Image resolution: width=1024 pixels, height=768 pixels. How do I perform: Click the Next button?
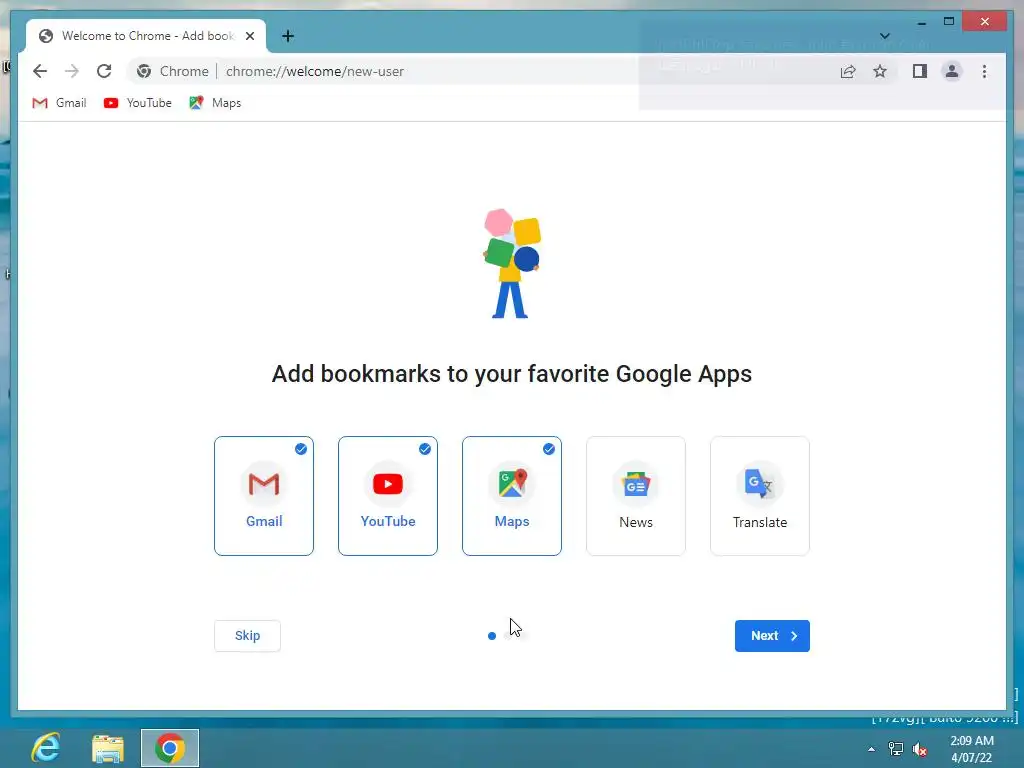772,635
